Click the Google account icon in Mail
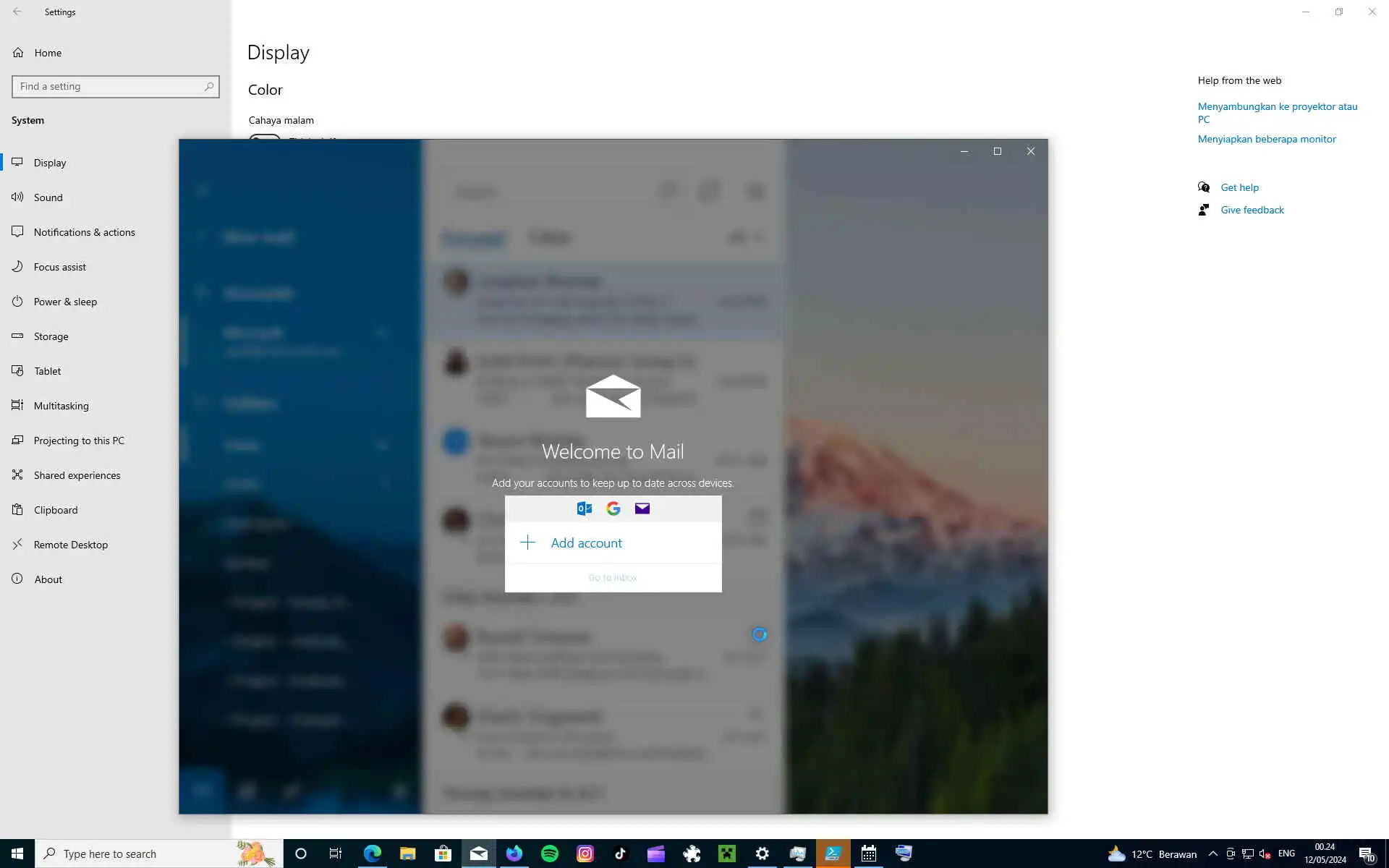Viewport: 1389px width, 868px height. pos(613,509)
